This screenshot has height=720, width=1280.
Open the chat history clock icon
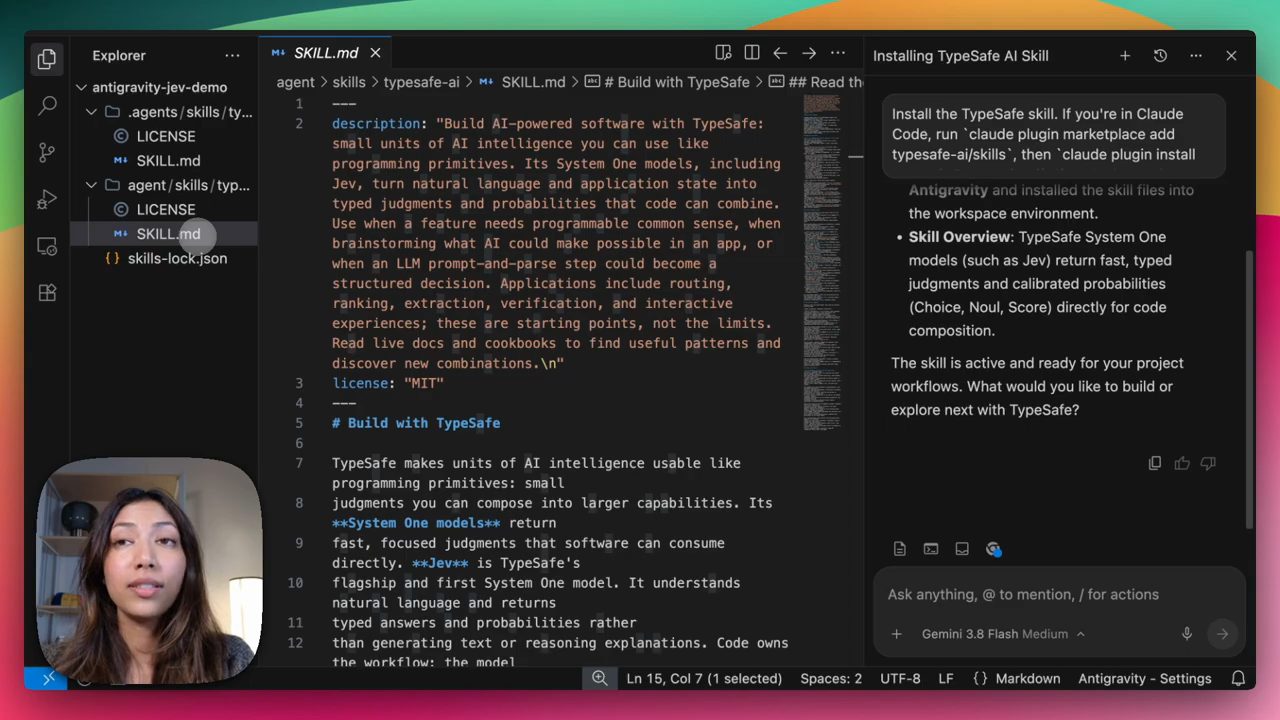click(1160, 56)
